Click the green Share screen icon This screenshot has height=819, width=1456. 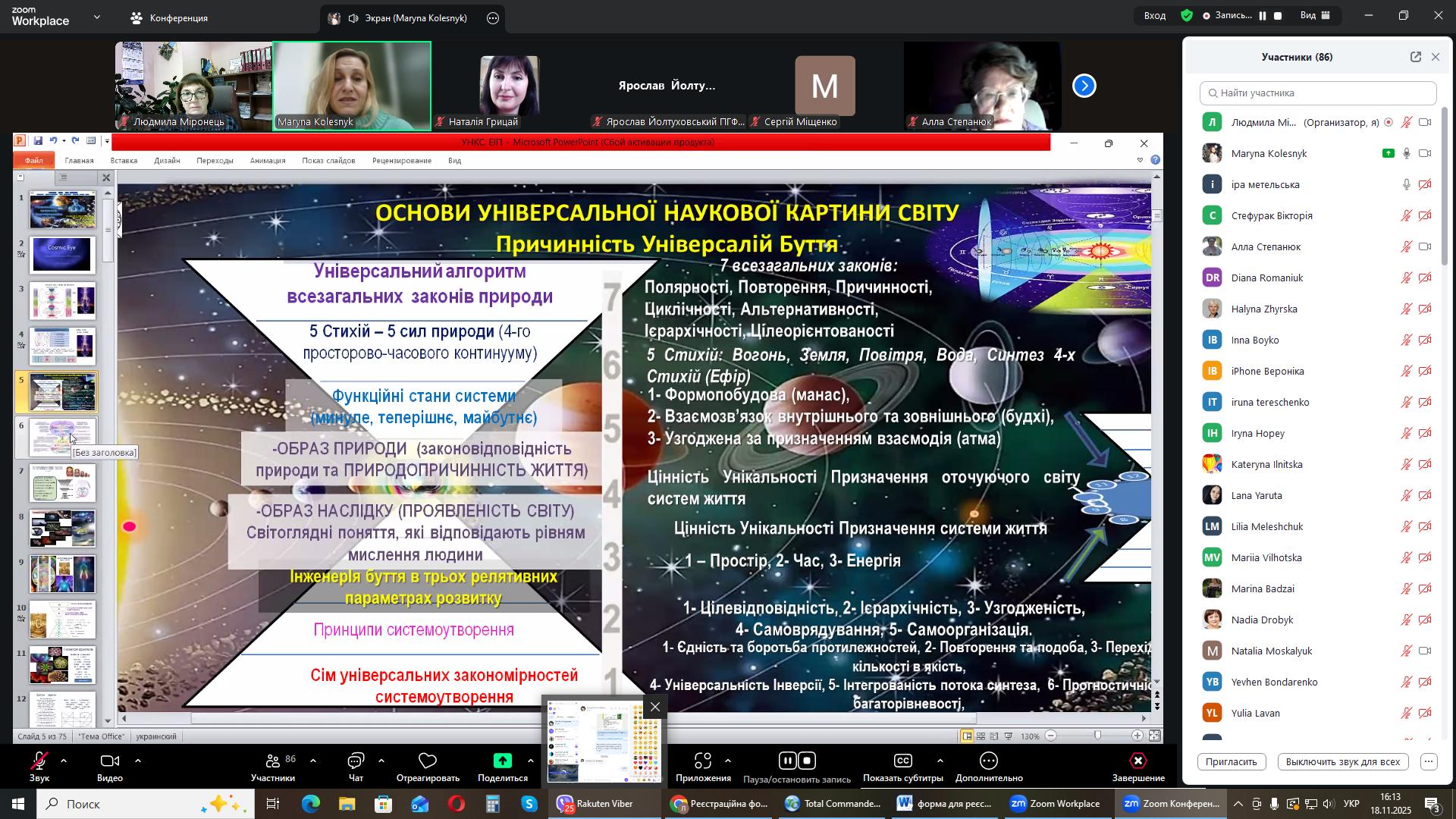(502, 761)
